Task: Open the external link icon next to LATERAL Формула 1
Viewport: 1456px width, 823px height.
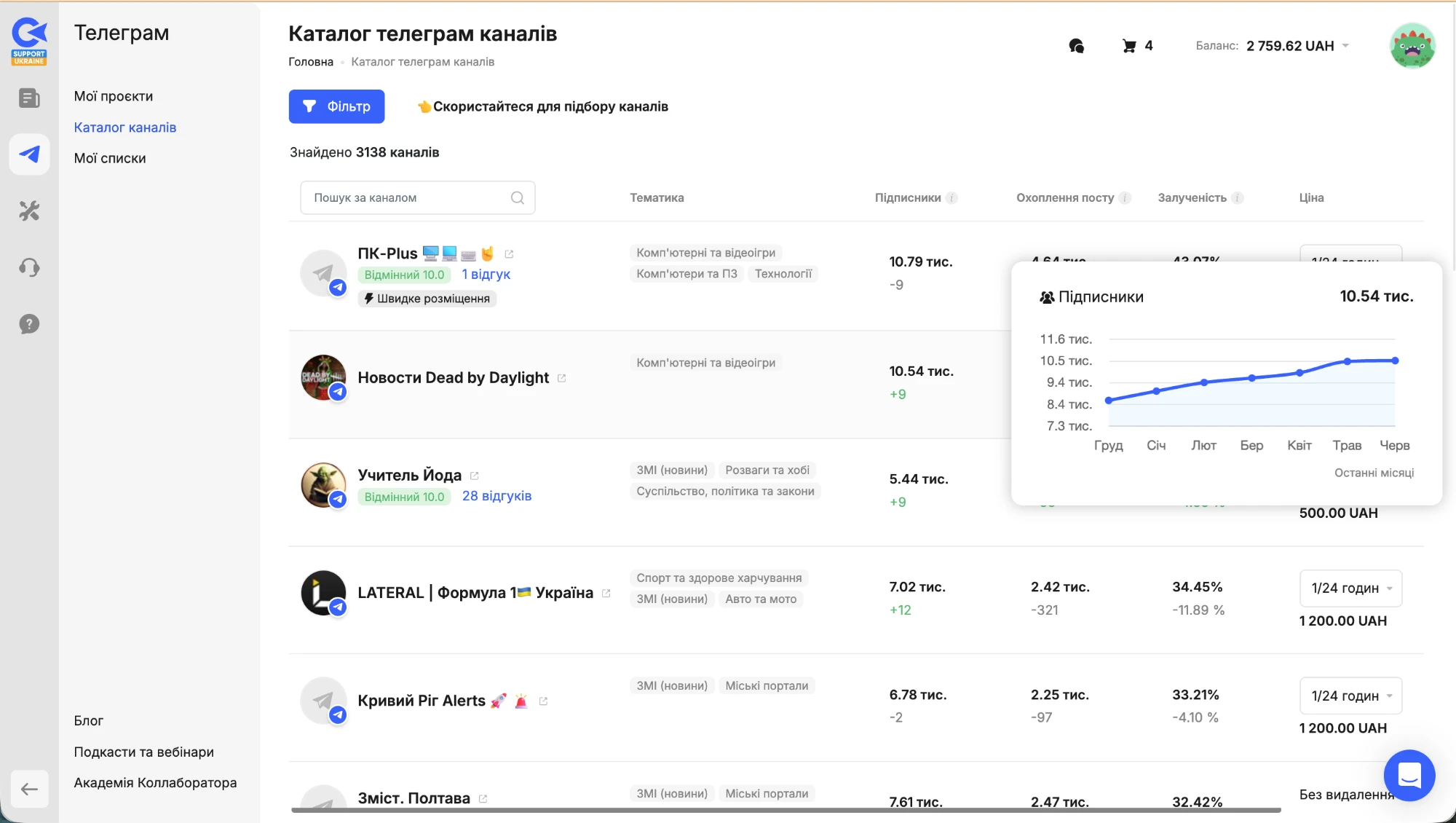Action: (606, 594)
